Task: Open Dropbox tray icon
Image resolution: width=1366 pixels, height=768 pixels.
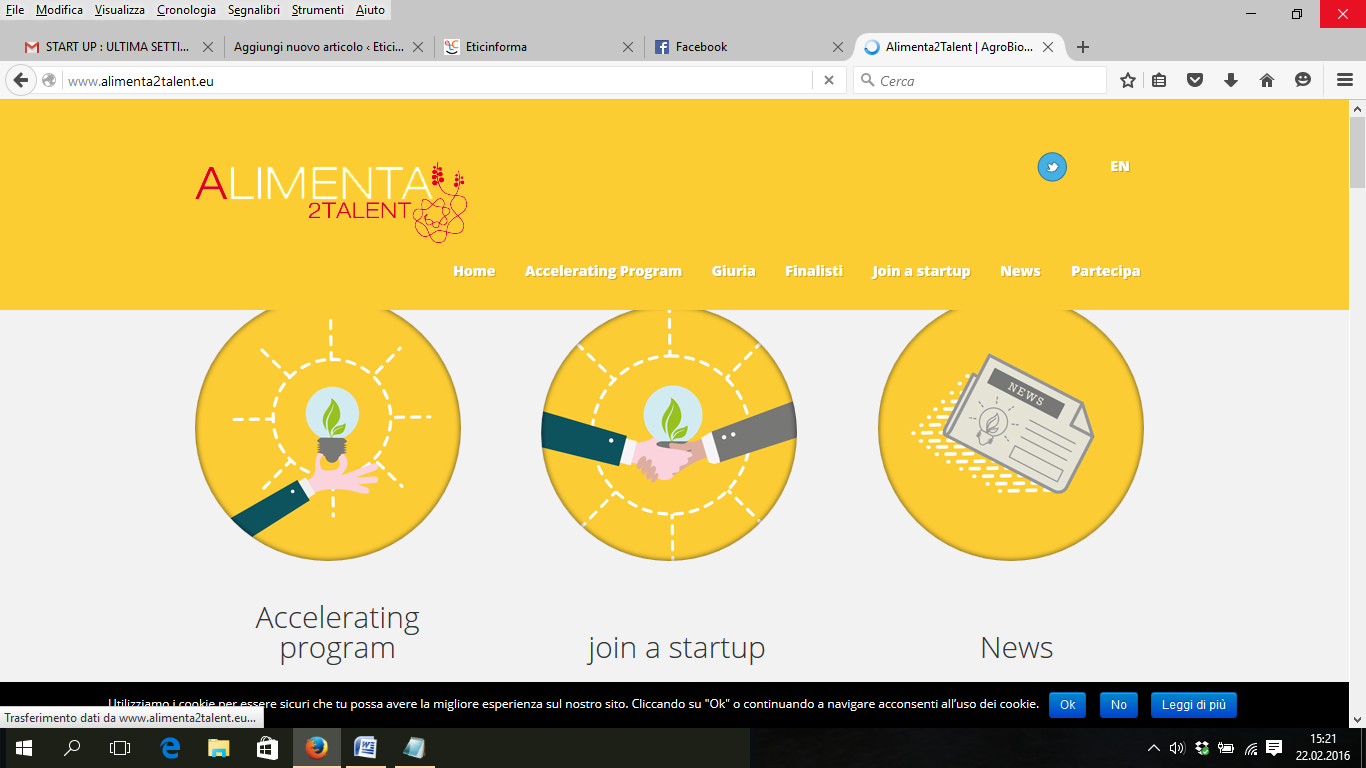Action: pyautogui.click(x=1202, y=748)
